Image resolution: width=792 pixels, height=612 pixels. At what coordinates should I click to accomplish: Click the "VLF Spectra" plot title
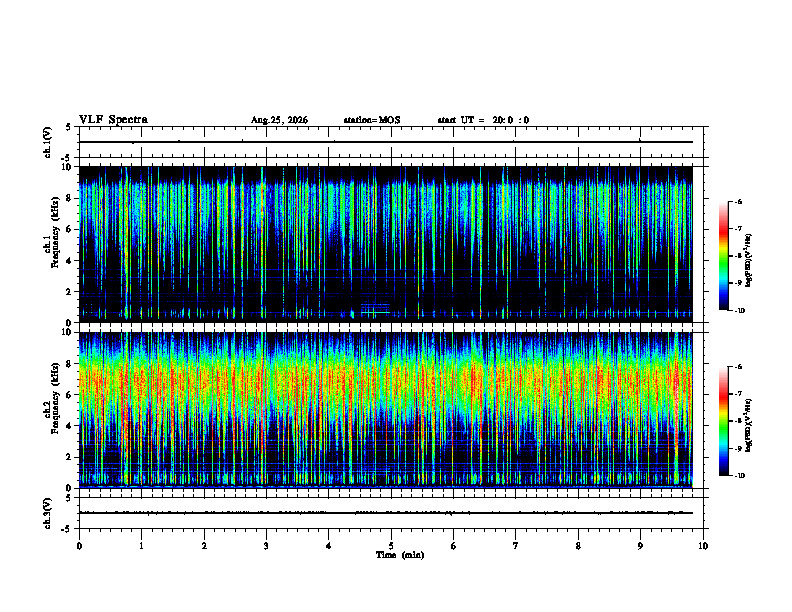113,120
